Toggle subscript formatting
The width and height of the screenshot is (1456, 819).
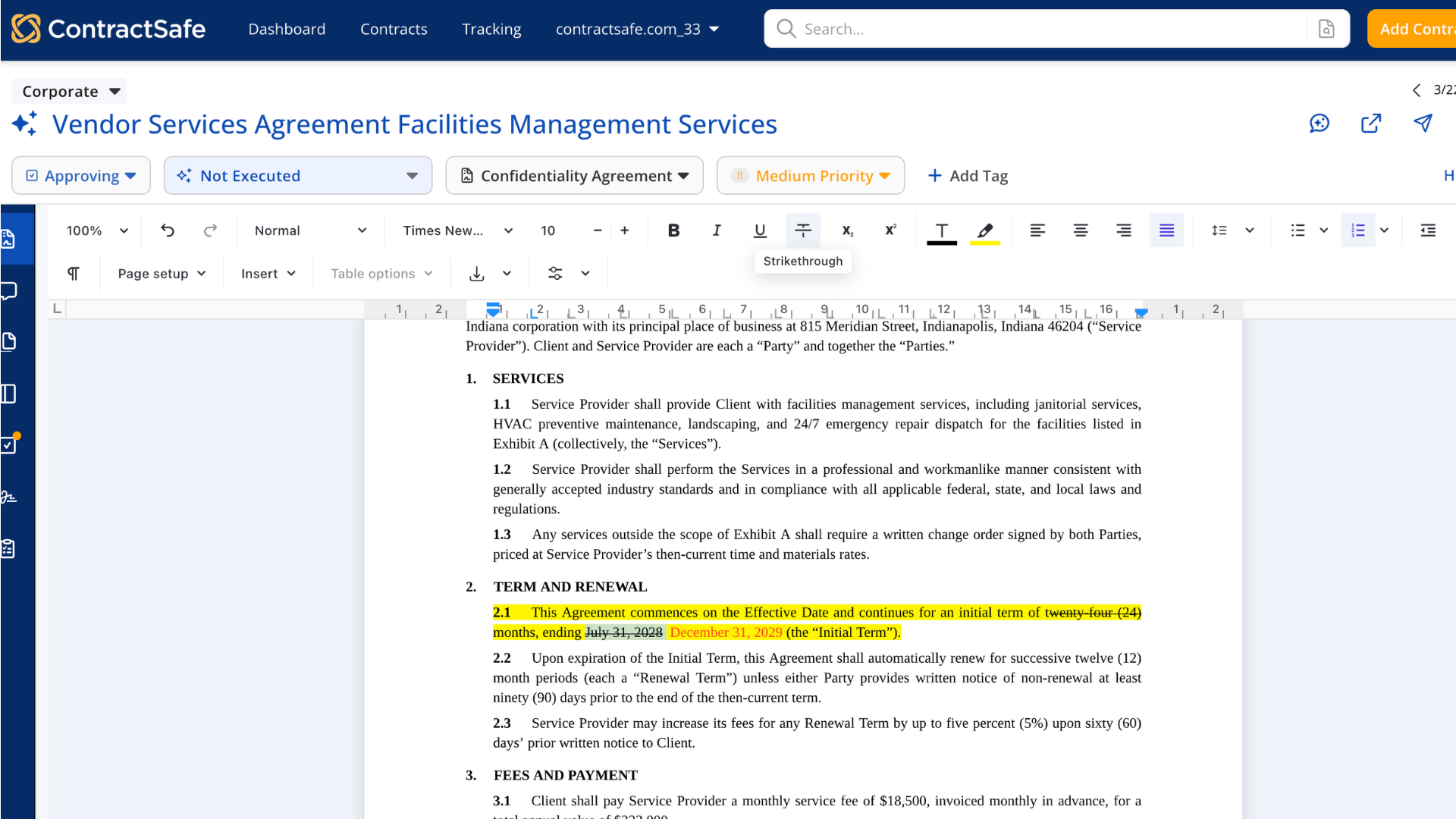[x=848, y=231]
